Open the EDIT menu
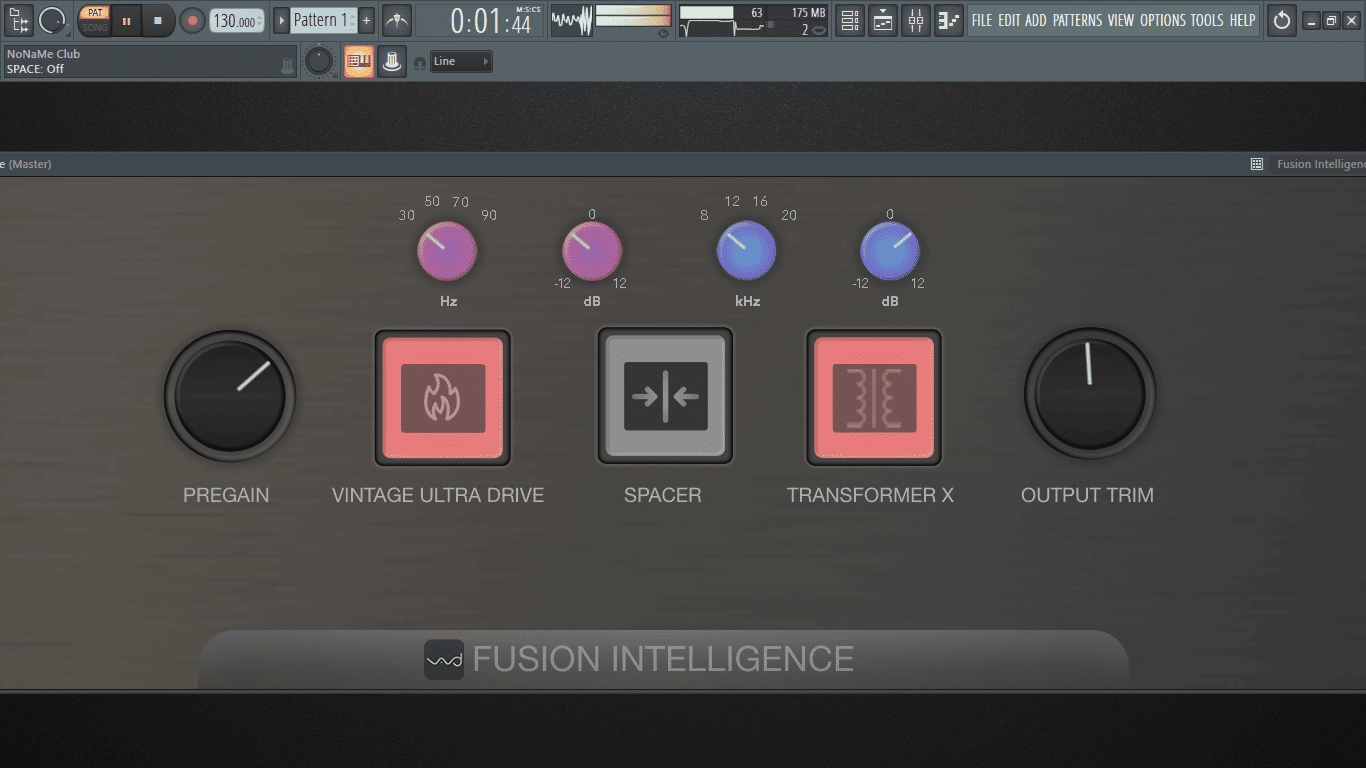 point(1009,20)
